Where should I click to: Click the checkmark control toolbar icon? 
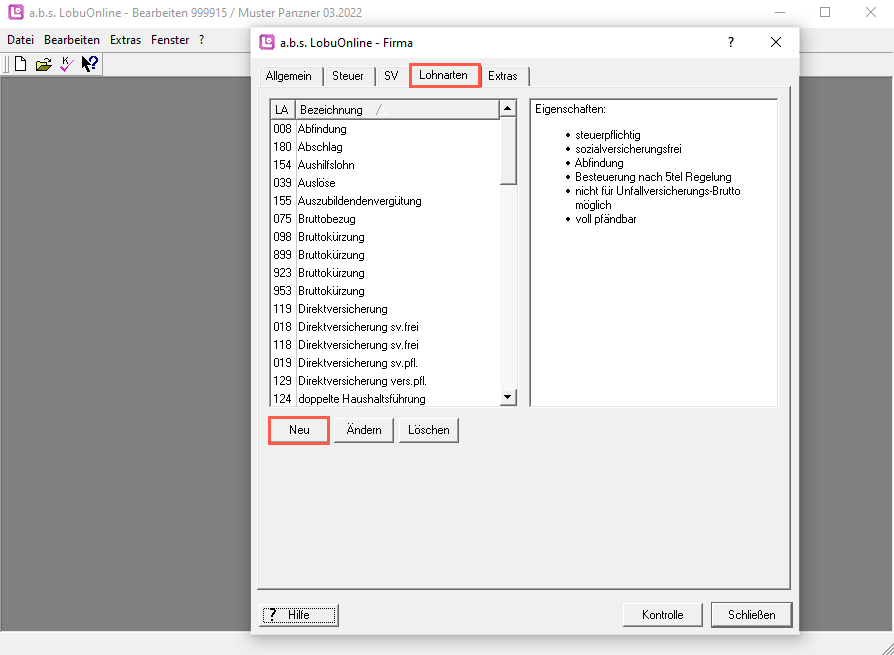click(66, 65)
